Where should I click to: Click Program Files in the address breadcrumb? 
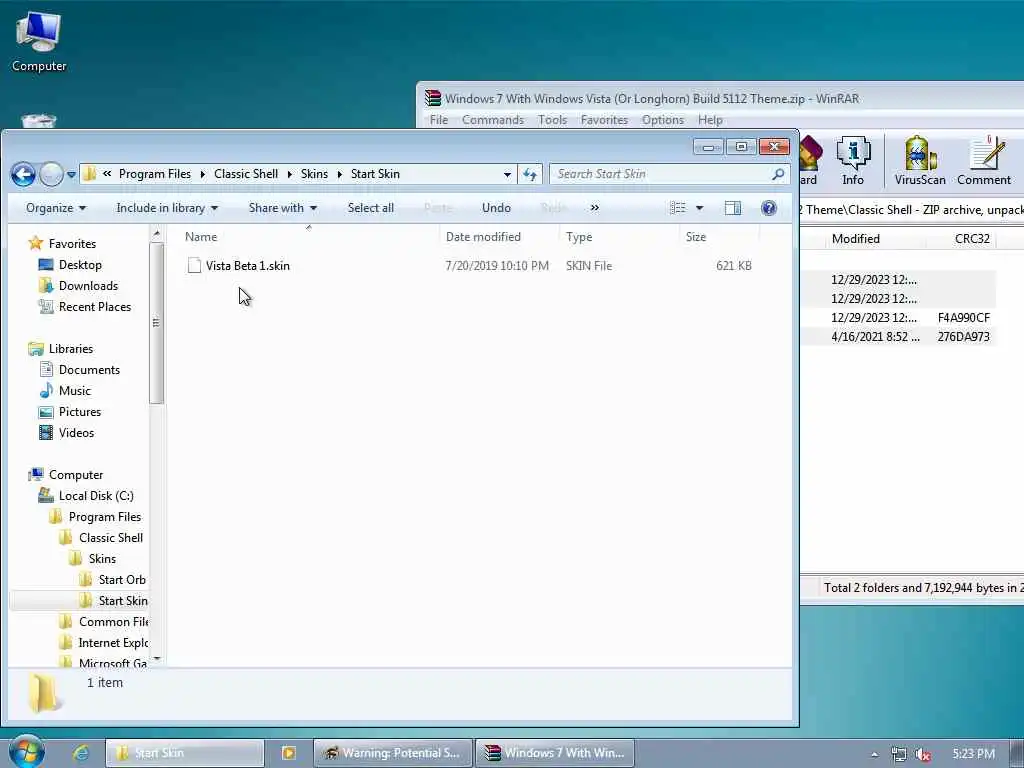155,174
